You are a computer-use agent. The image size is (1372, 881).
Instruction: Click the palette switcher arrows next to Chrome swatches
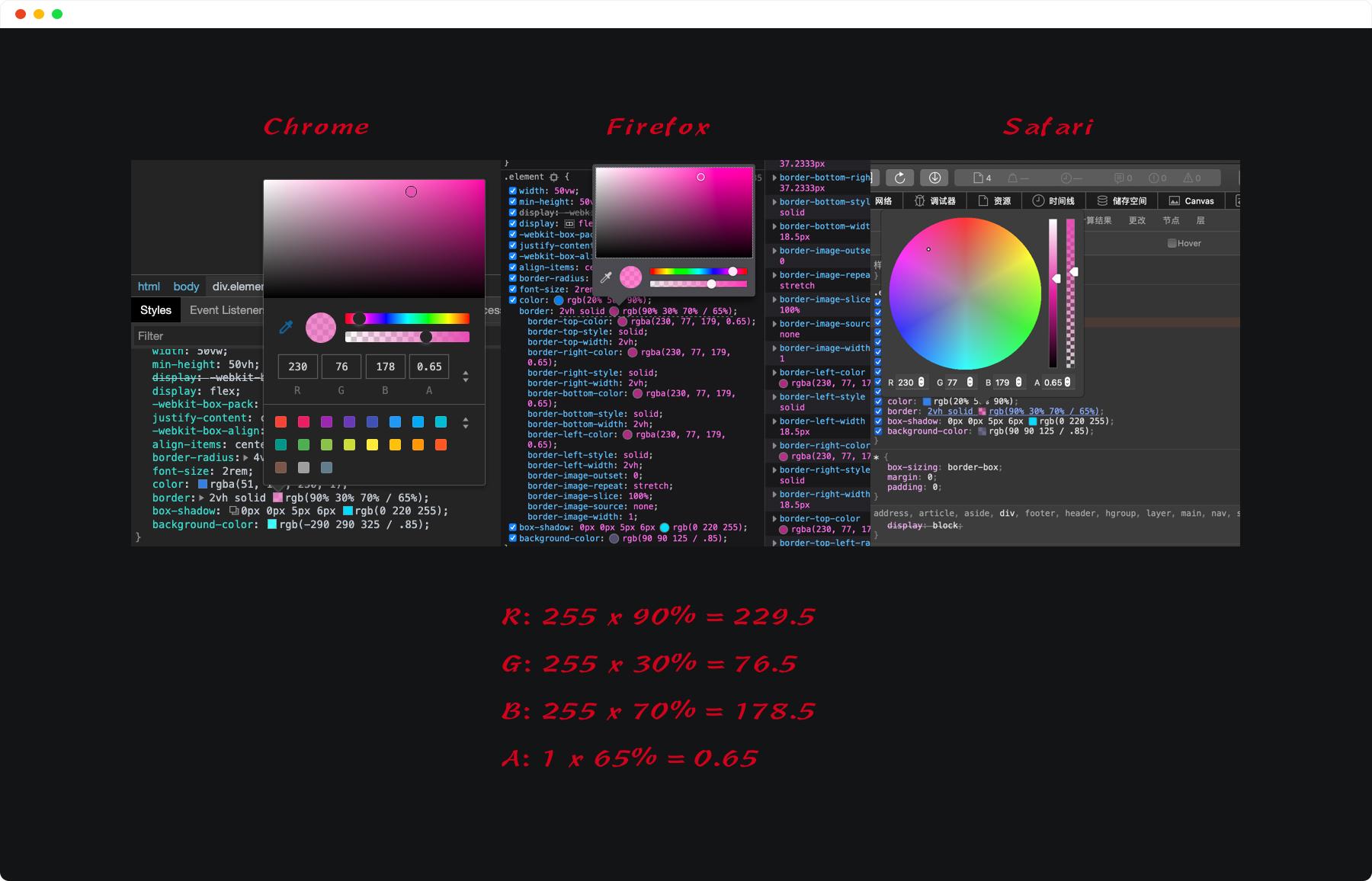coord(466,422)
